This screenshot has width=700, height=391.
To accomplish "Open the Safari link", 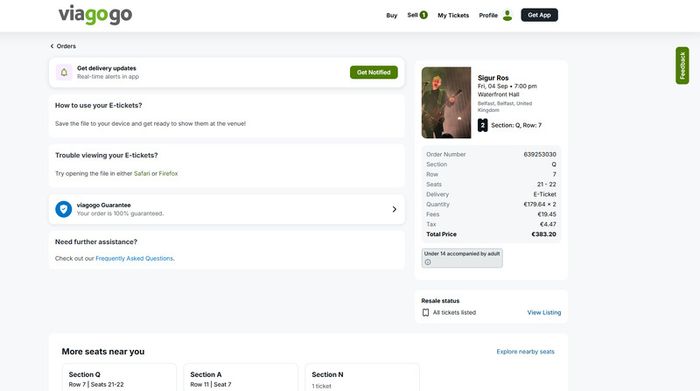I will pos(142,174).
